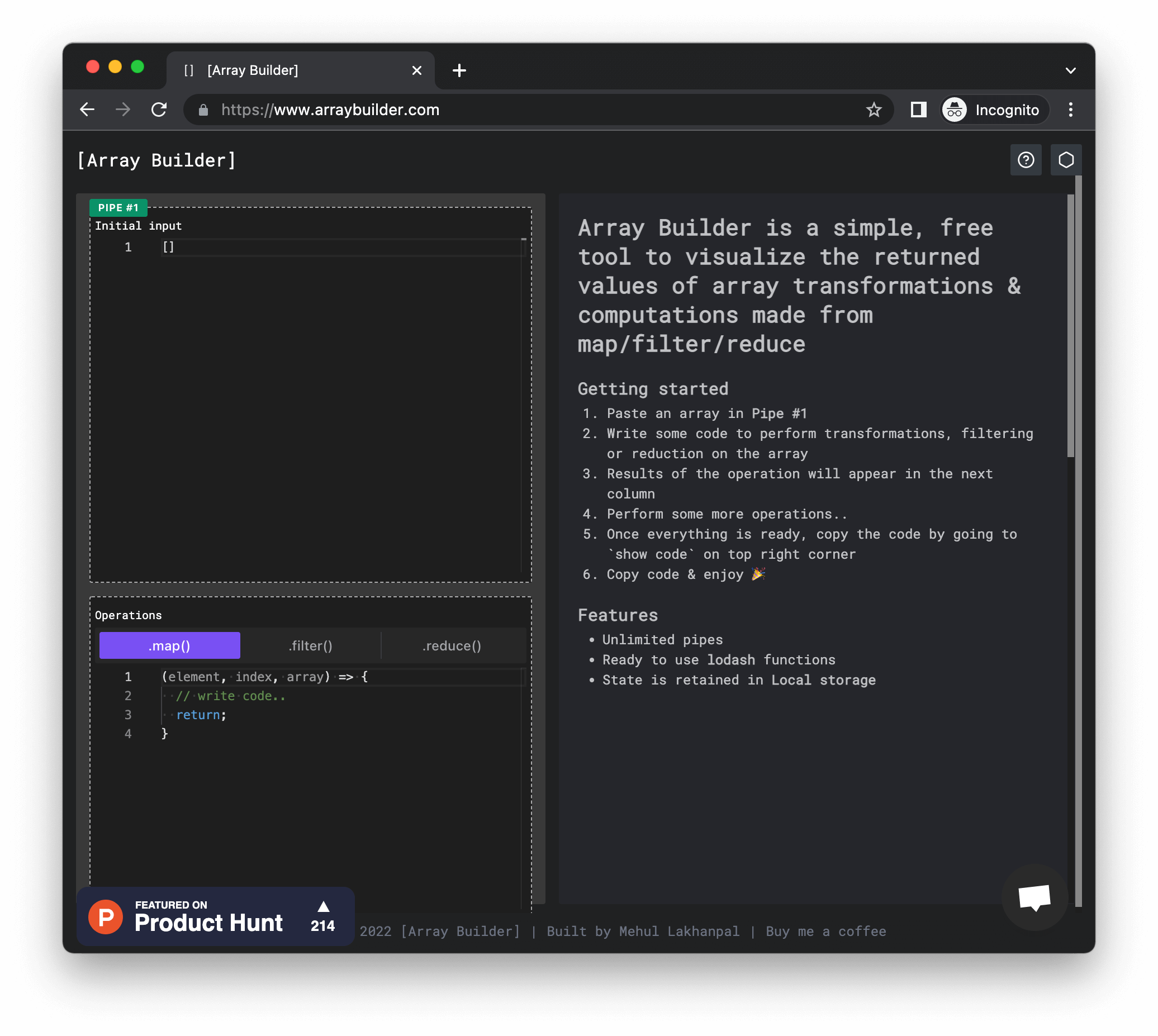Toggle the browser side panel icon

(x=918, y=110)
